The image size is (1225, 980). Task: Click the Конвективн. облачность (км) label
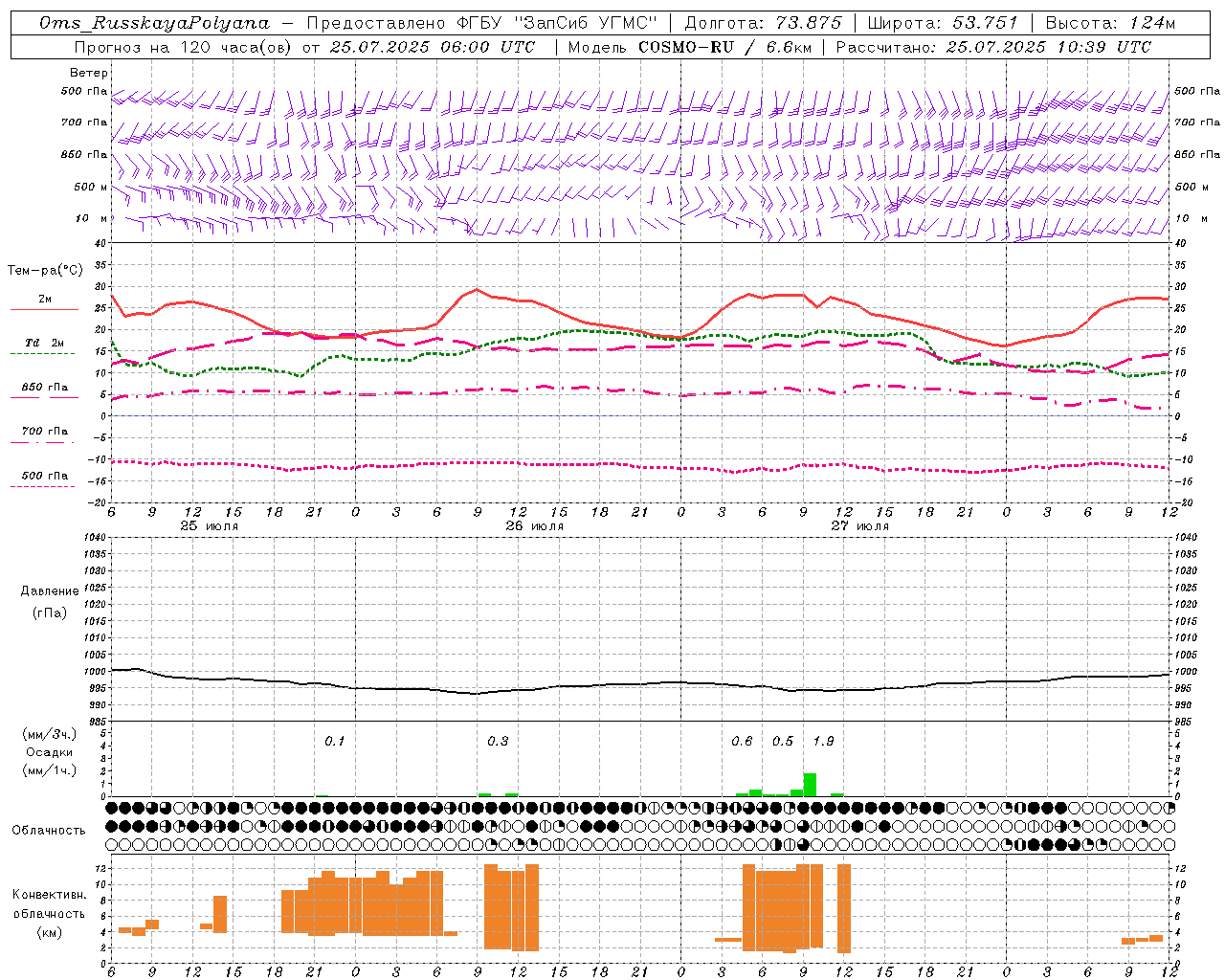pyautogui.click(x=49, y=913)
